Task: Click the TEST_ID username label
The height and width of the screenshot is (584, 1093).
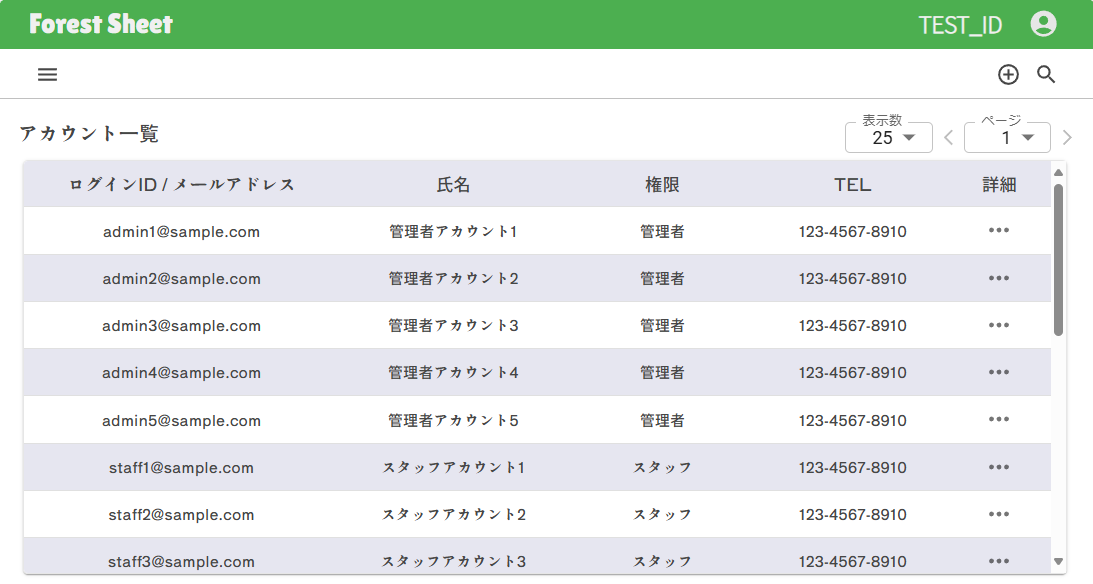Action: point(961,25)
